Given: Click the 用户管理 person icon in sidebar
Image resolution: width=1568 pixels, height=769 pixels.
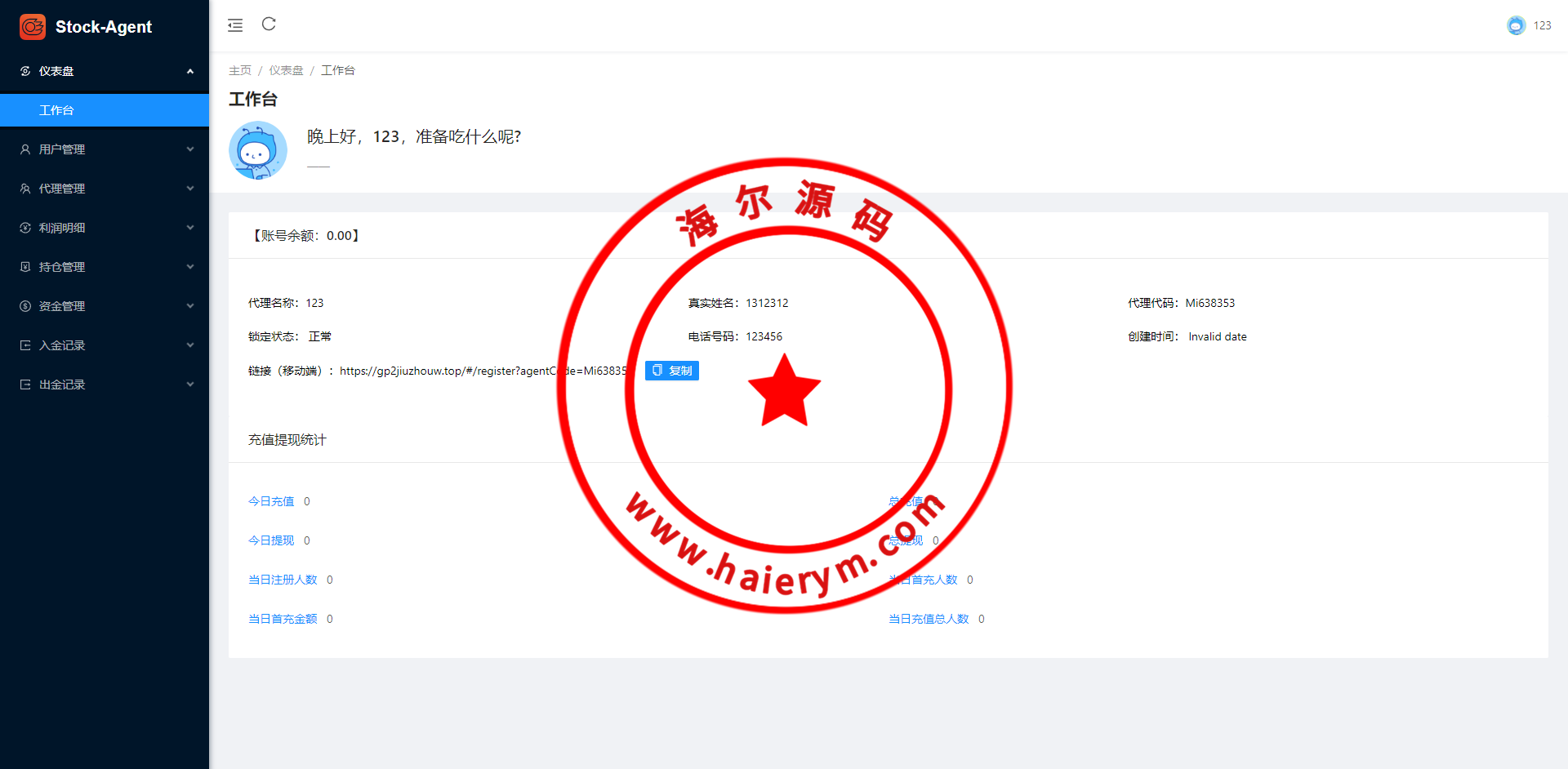Looking at the screenshot, I should click(x=25, y=149).
